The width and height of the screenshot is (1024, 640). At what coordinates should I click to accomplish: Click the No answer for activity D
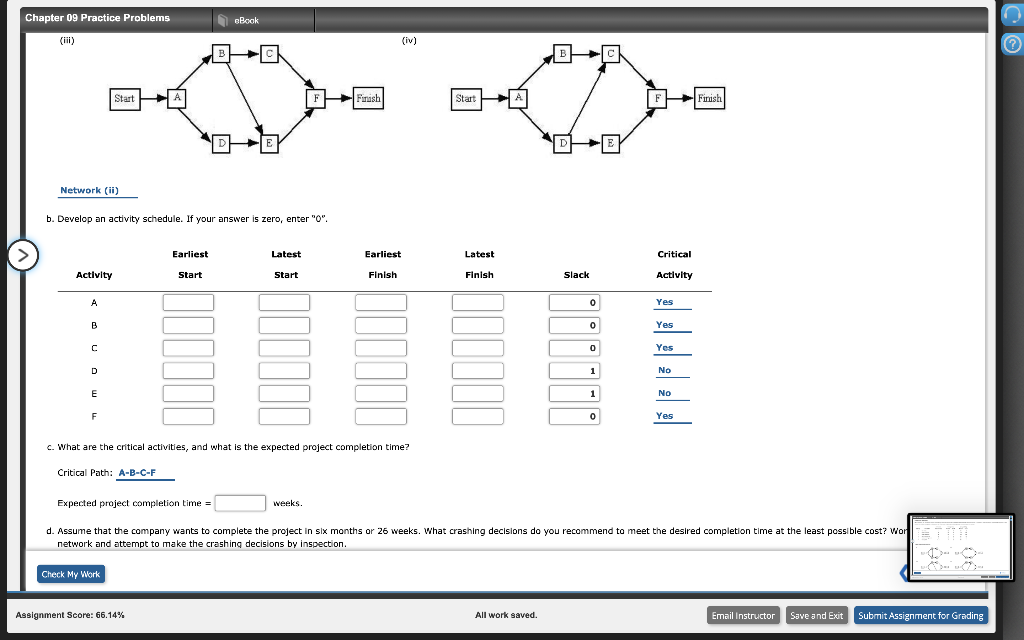(664, 370)
